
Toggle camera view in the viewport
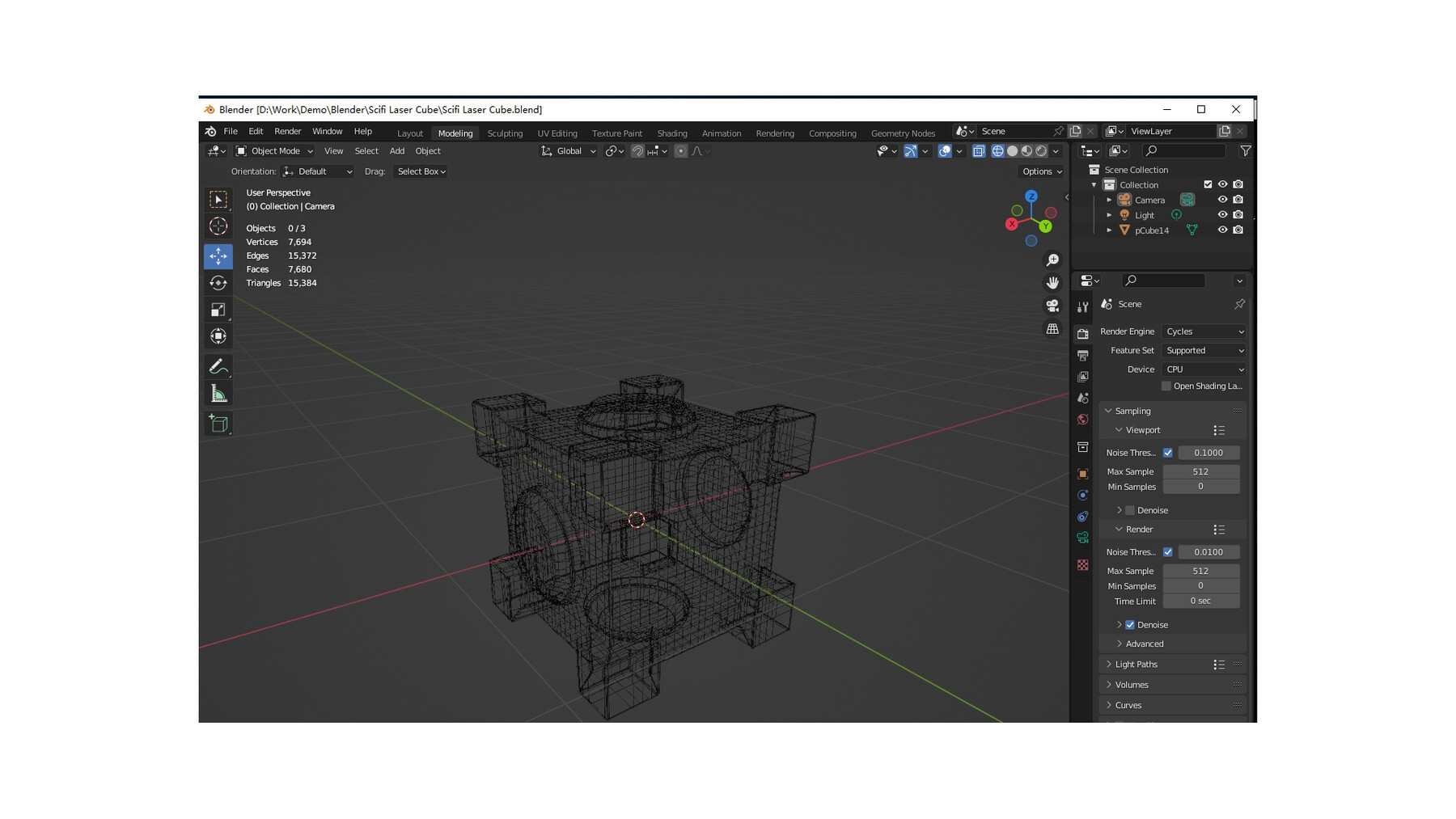(x=1052, y=306)
